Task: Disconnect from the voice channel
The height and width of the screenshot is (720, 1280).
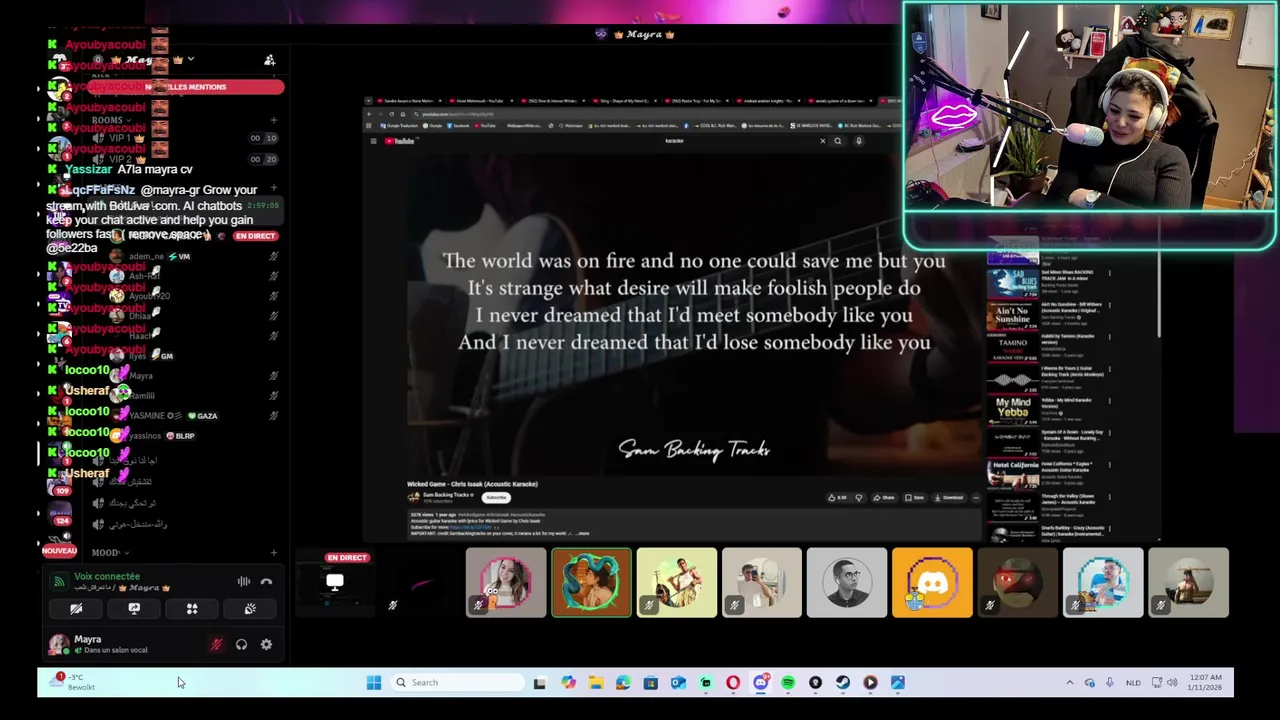Action: 266,581
